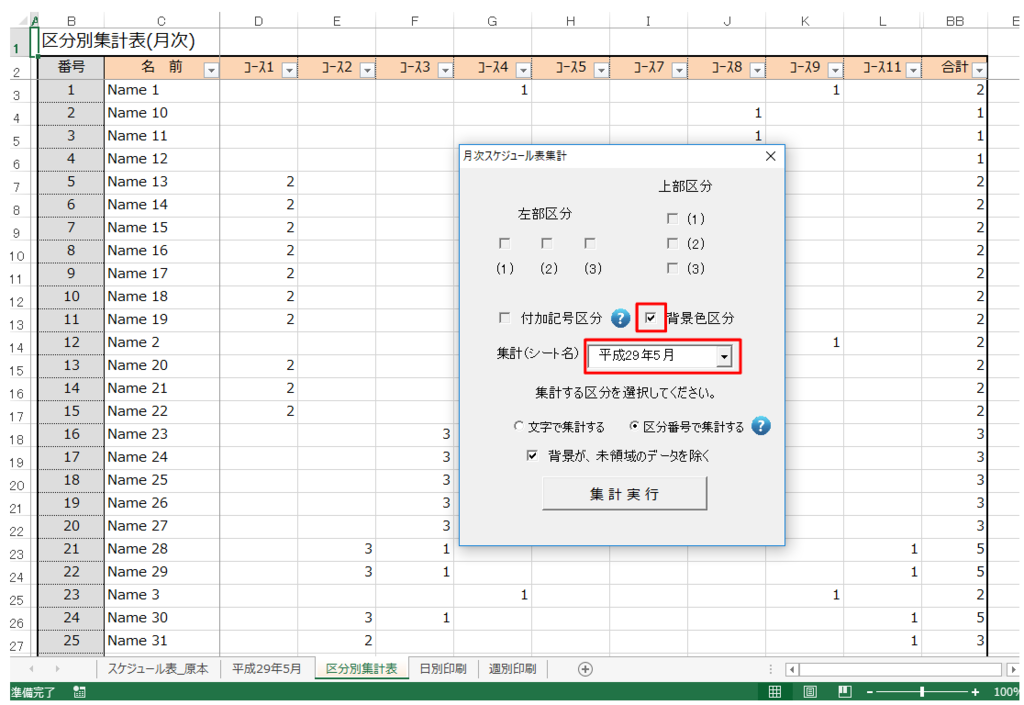This screenshot has height=705, width=1024.
Task: Open the 合計 column filter dropdown
Action: [x=978, y=69]
